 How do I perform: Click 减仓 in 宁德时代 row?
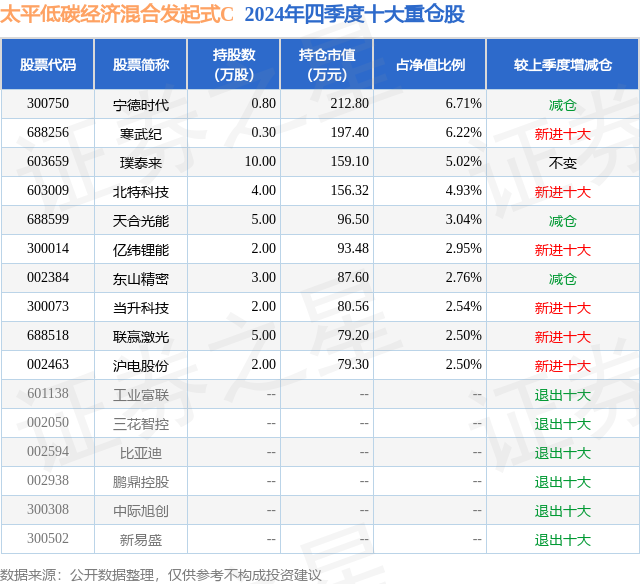[x=563, y=105]
